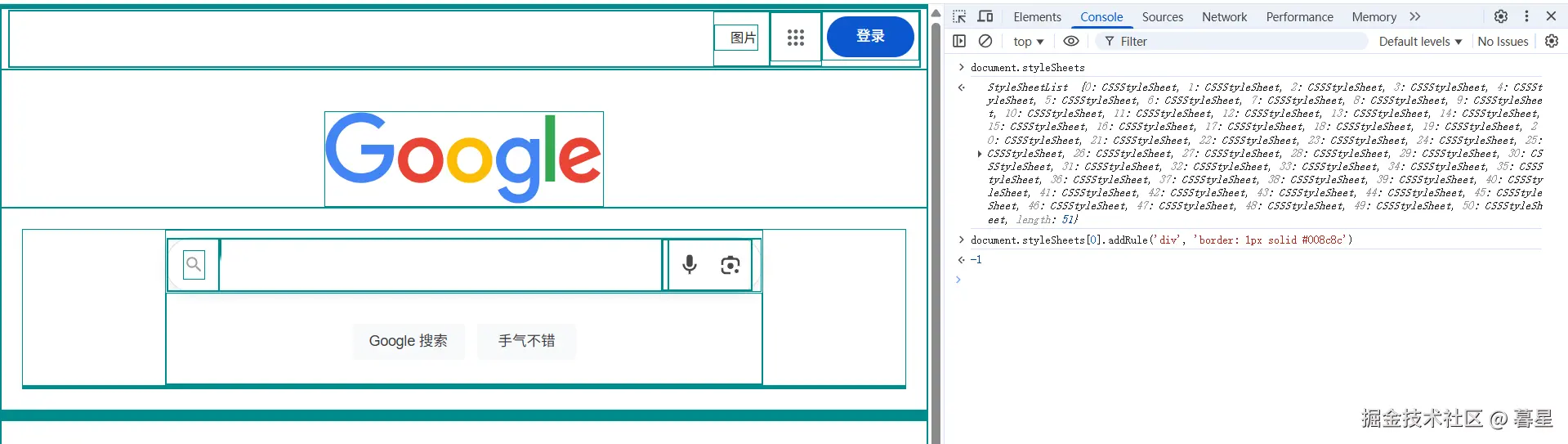Click the search by image camera icon
Screen dimensions: 1568x444
point(730,265)
